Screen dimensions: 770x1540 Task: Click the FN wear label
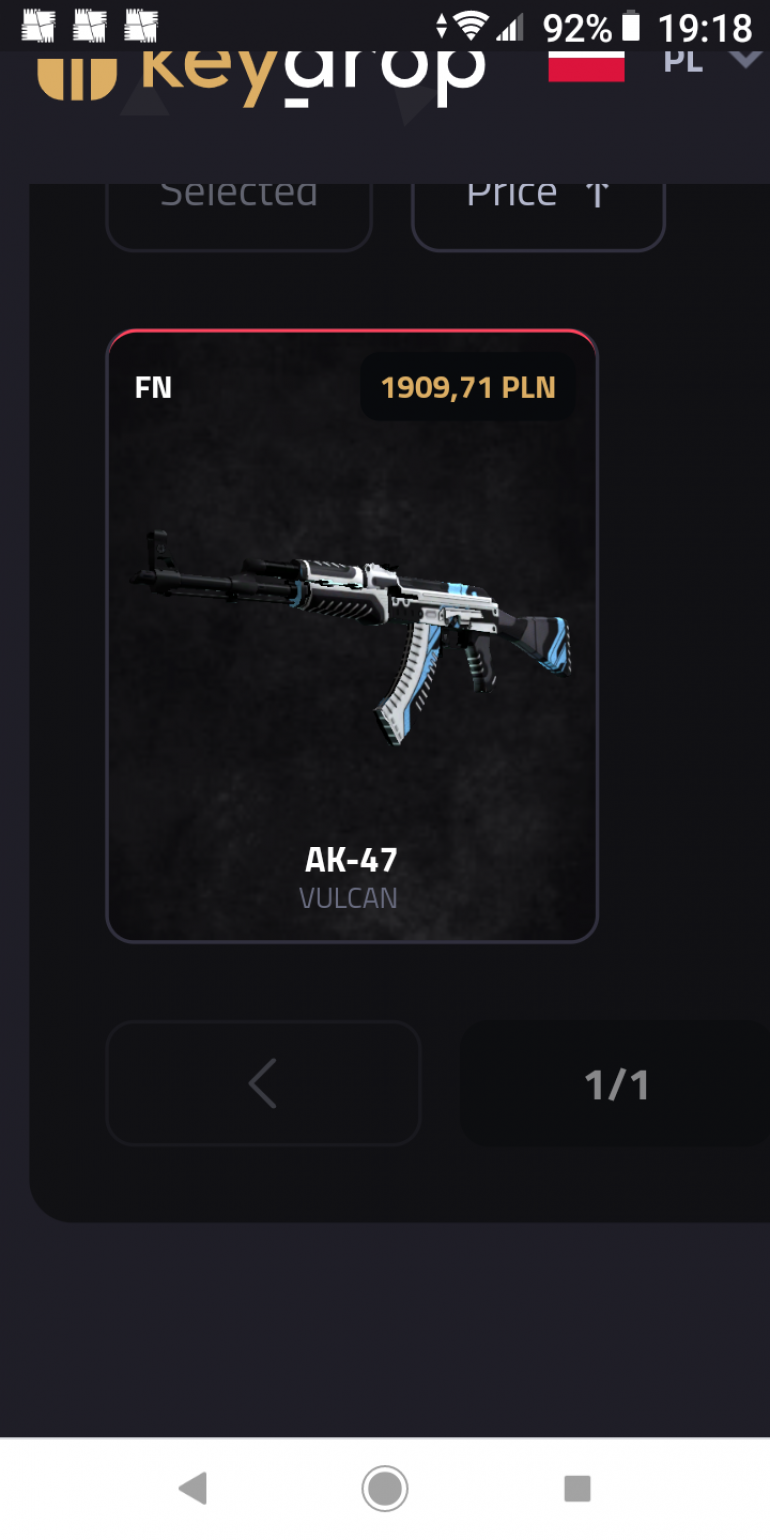click(153, 387)
